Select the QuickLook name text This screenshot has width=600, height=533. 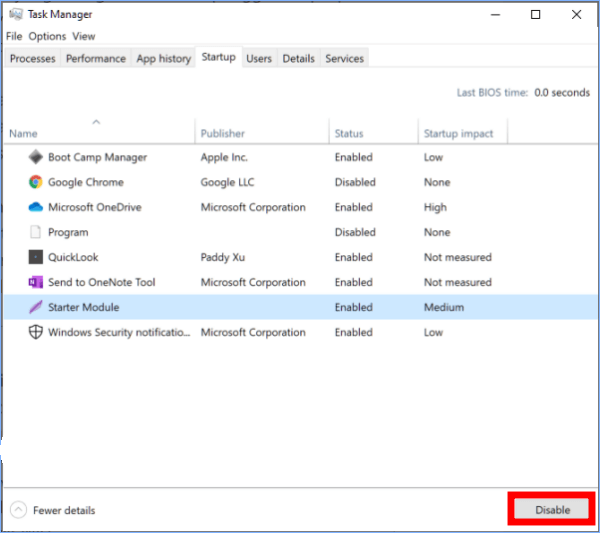coord(73,257)
